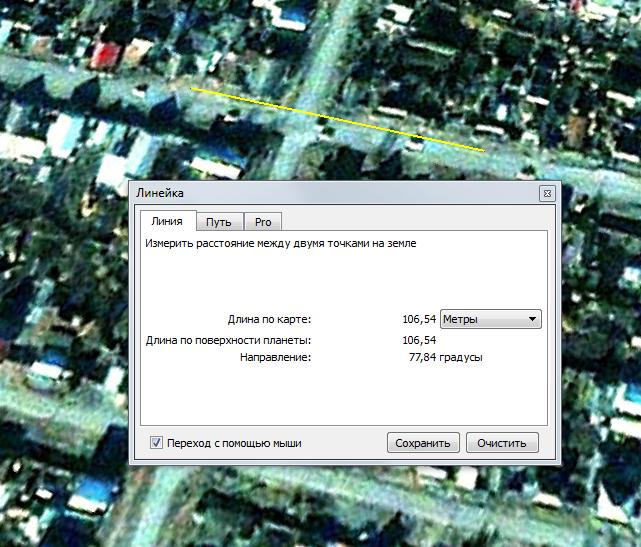Click the right end of the yellow ruler line

485,151
